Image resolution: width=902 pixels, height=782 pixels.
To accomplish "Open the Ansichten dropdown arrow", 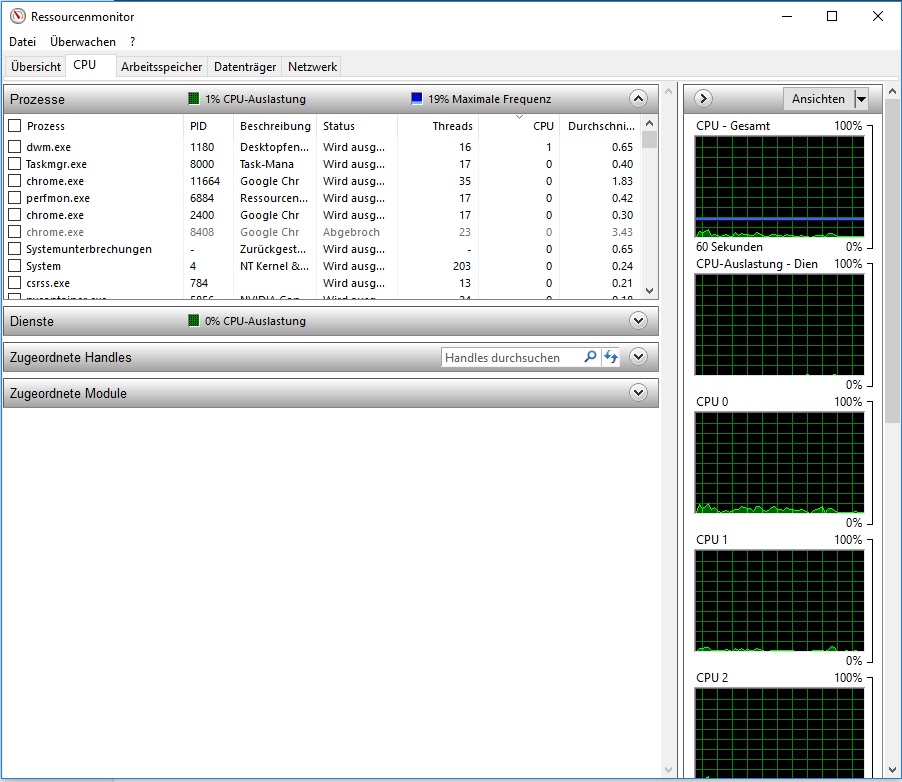I will pos(861,99).
